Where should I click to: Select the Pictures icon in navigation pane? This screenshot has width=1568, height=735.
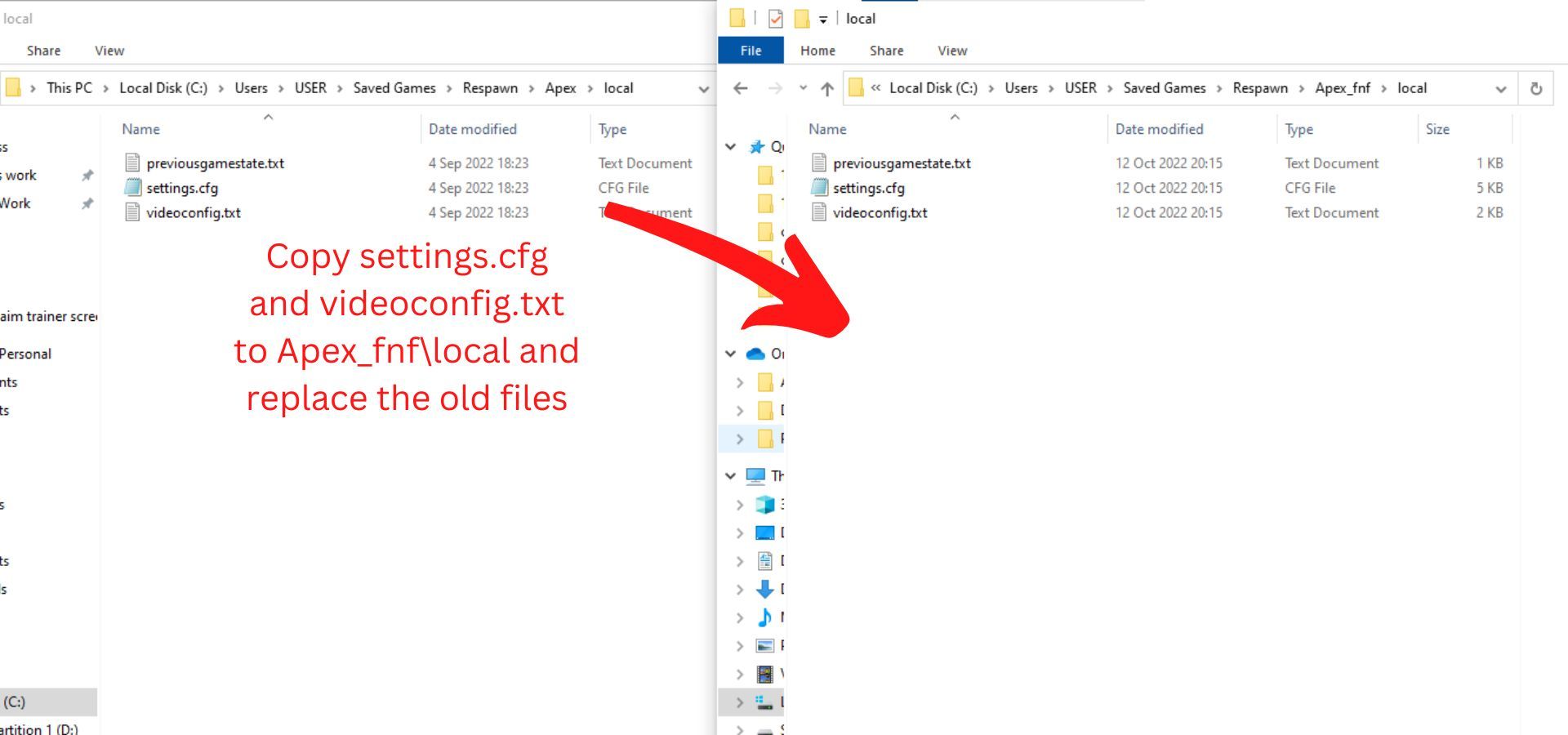coord(764,645)
